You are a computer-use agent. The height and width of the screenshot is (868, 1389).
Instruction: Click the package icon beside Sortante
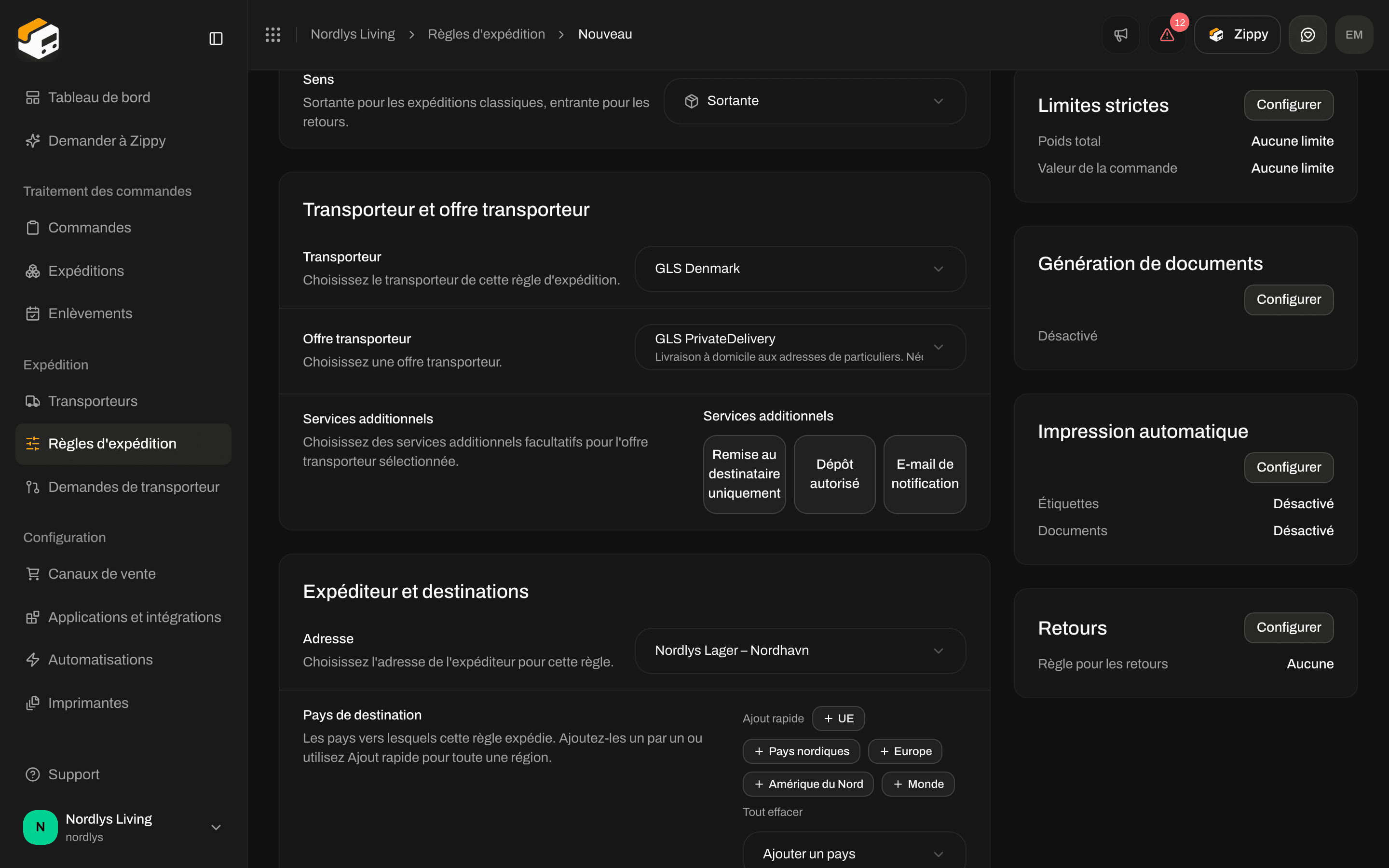(692, 101)
